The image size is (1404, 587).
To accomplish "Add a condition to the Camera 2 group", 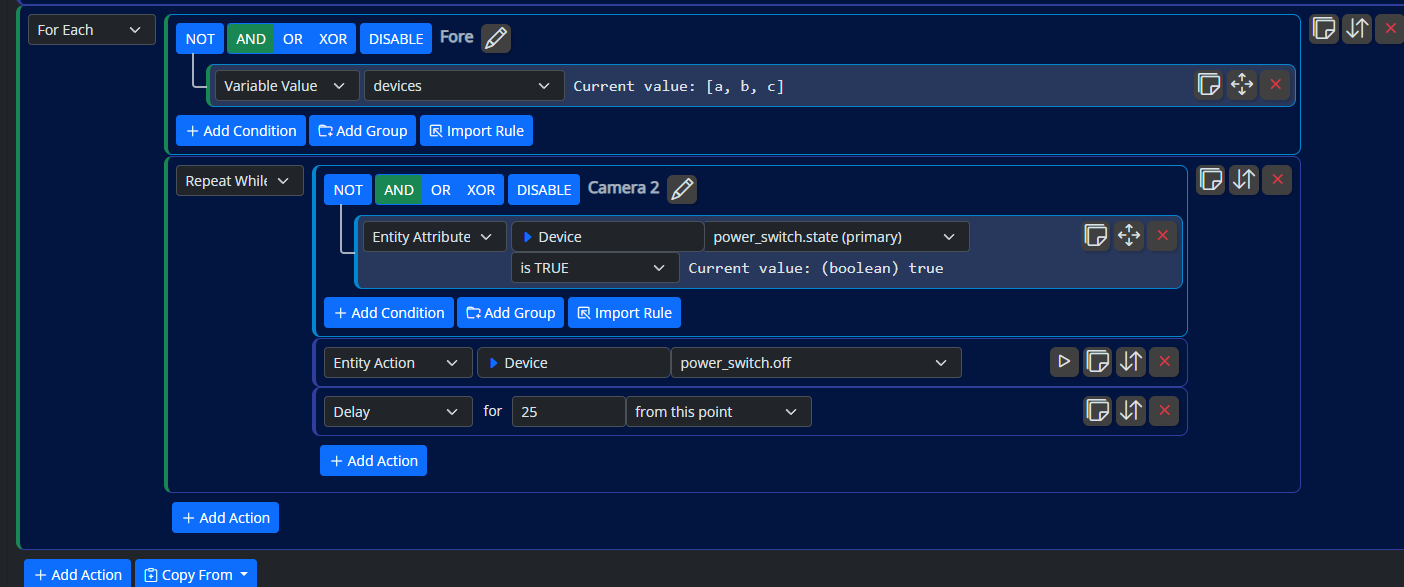I will coord(388,312).
